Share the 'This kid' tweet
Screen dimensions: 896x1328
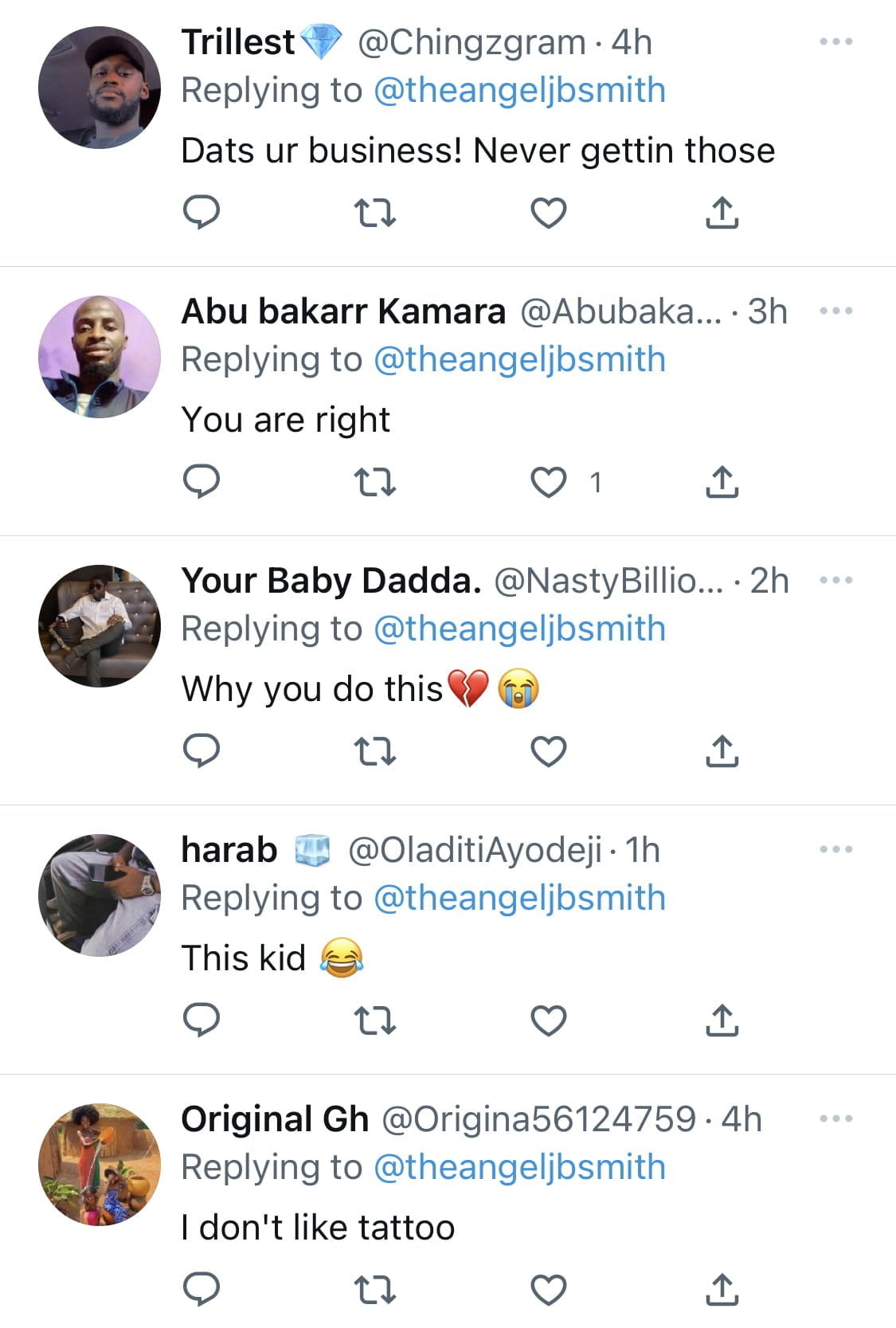[x=722, y=1020]
